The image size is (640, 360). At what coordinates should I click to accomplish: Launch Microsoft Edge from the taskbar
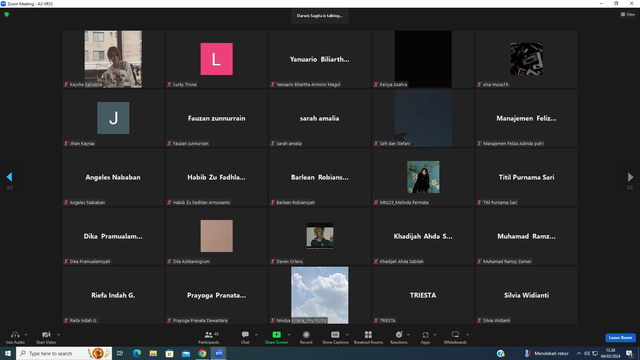137,353
